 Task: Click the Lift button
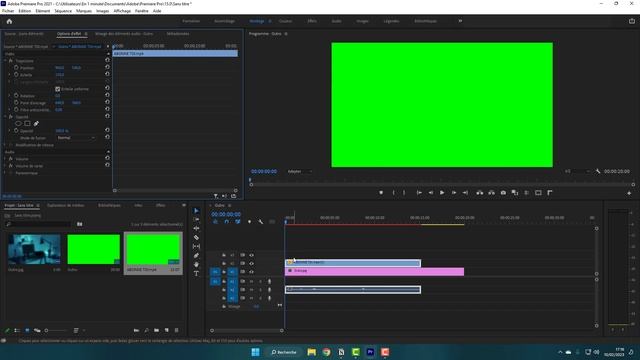[480, 193]
